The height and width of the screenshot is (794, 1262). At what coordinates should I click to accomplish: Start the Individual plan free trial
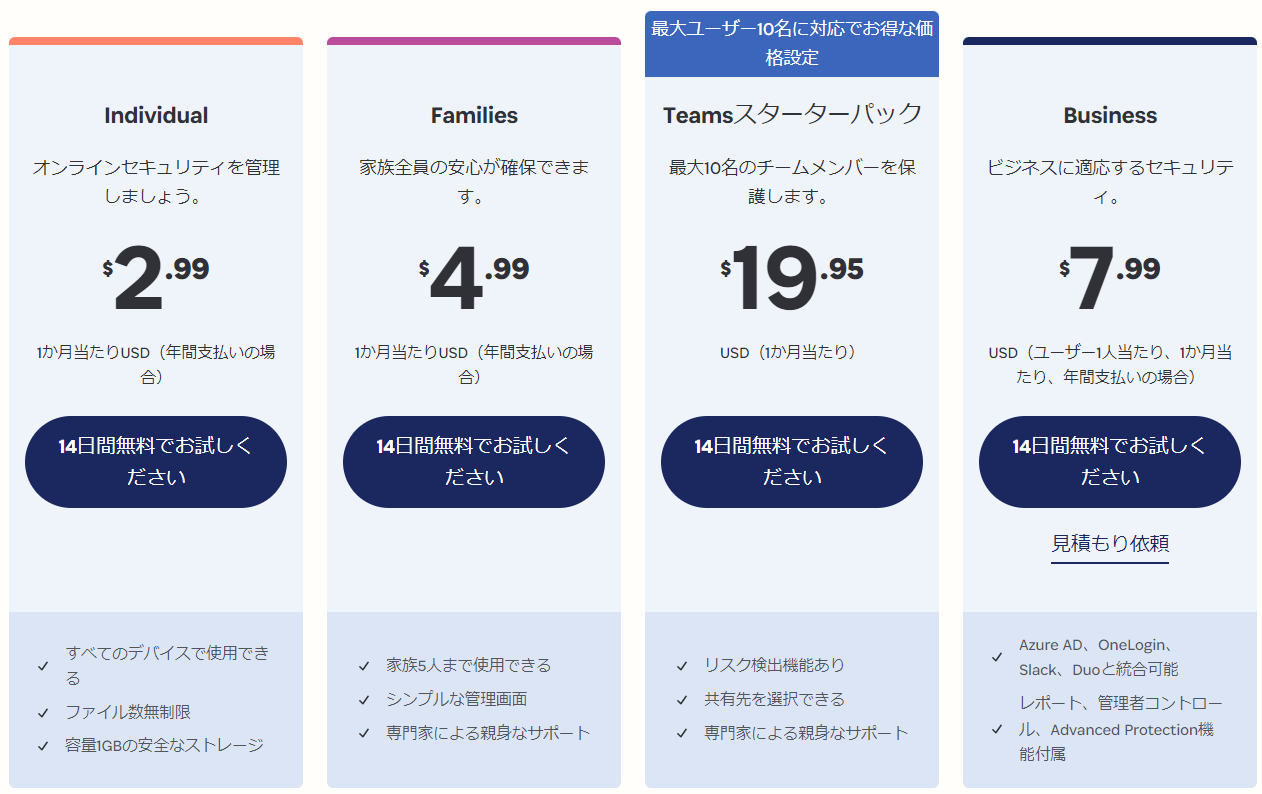pyautogui.click(x=155, y=461)
